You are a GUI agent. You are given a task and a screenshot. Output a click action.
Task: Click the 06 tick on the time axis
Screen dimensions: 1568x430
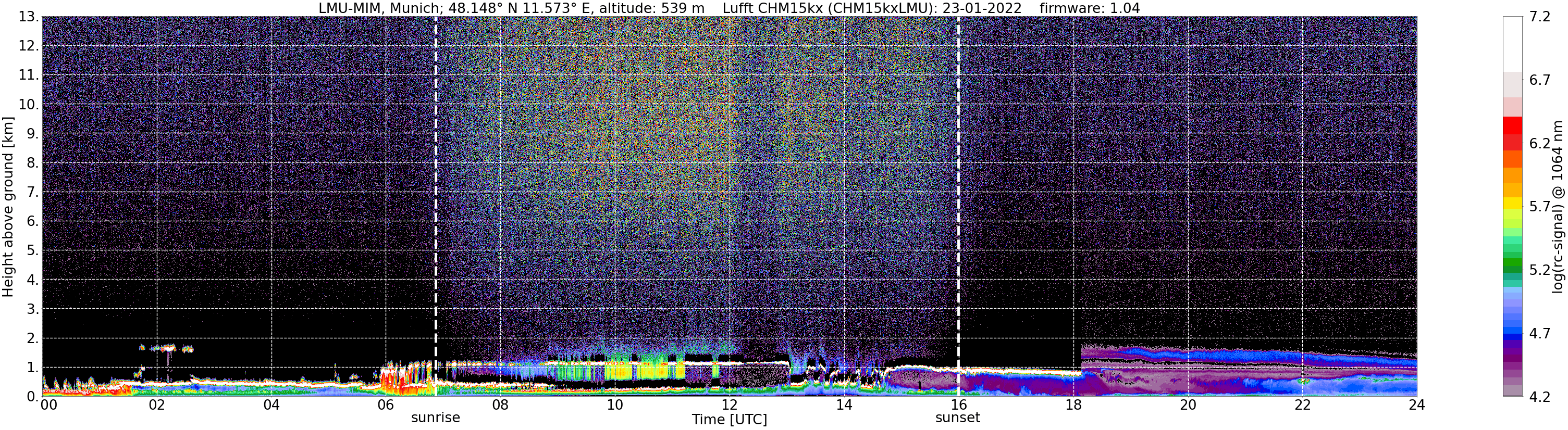[386, 405]
